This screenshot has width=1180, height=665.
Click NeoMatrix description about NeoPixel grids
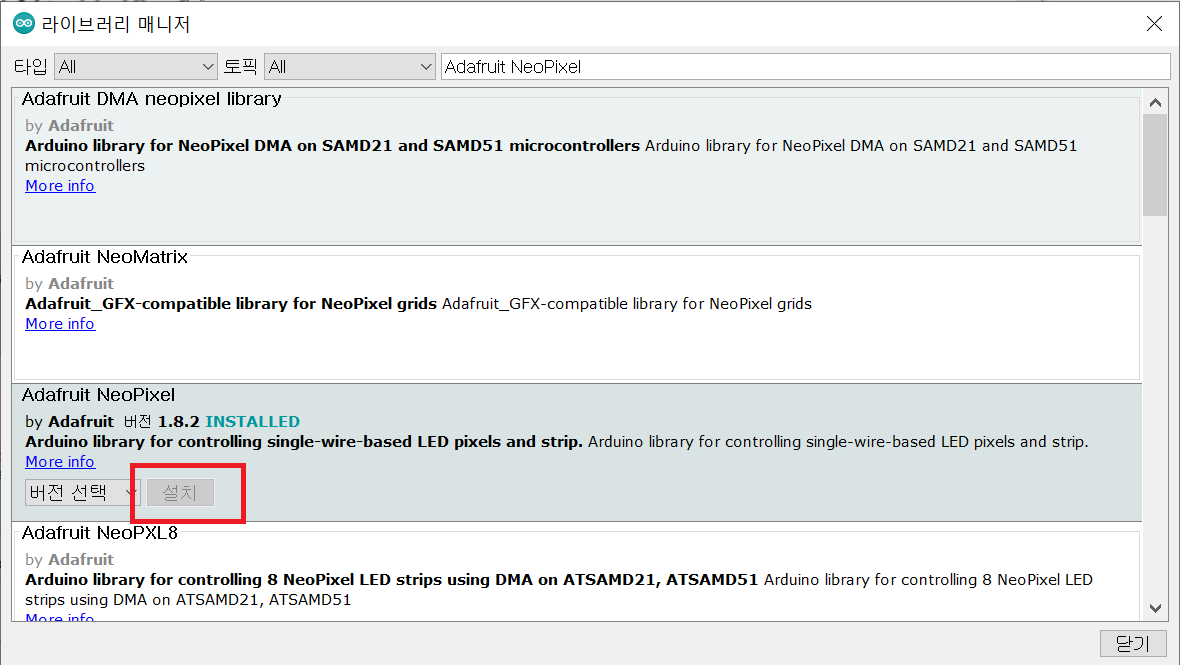coord(418,304)
